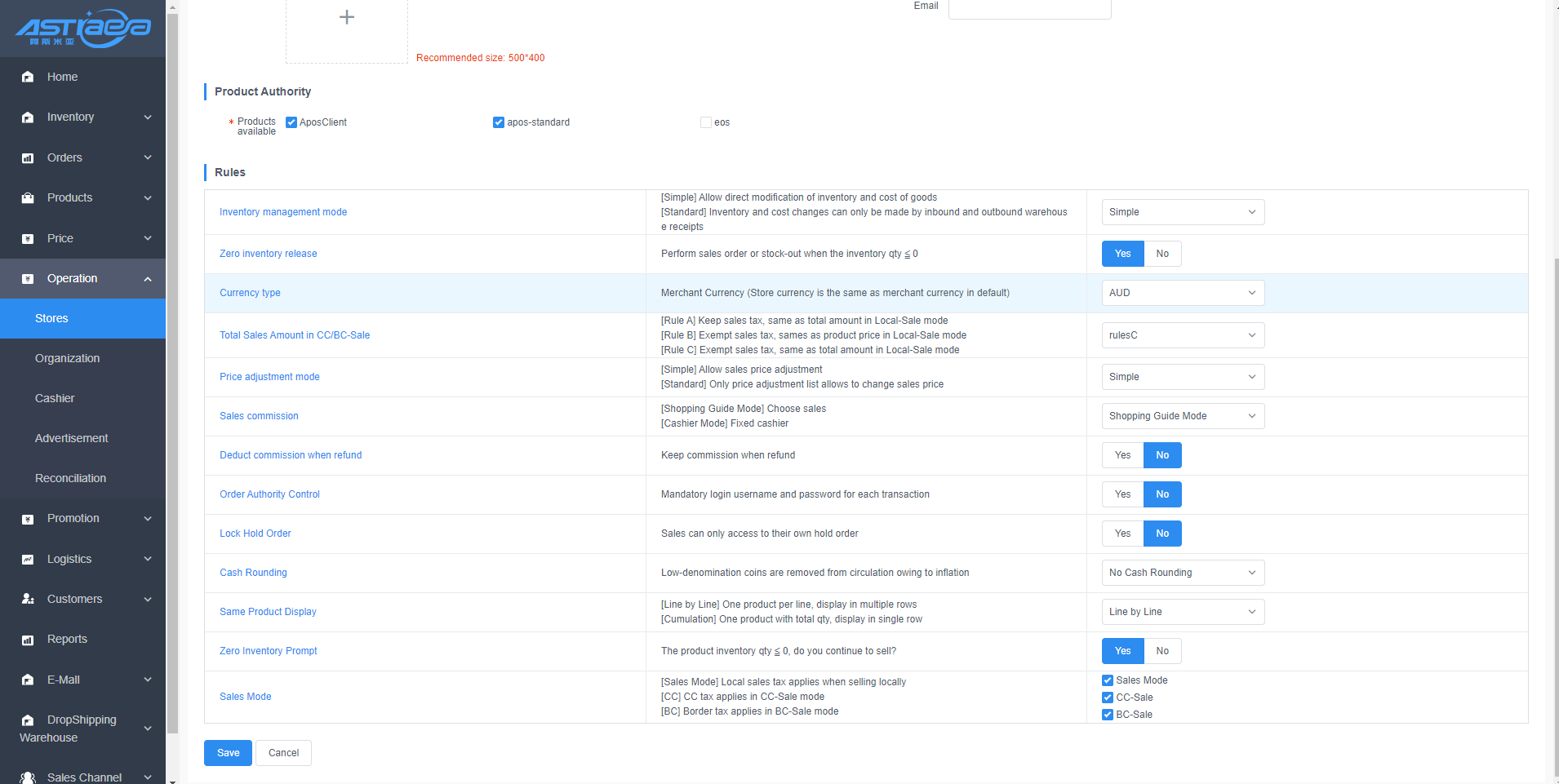
Task: Click the Cancel button
Action: tap(283, 753)
